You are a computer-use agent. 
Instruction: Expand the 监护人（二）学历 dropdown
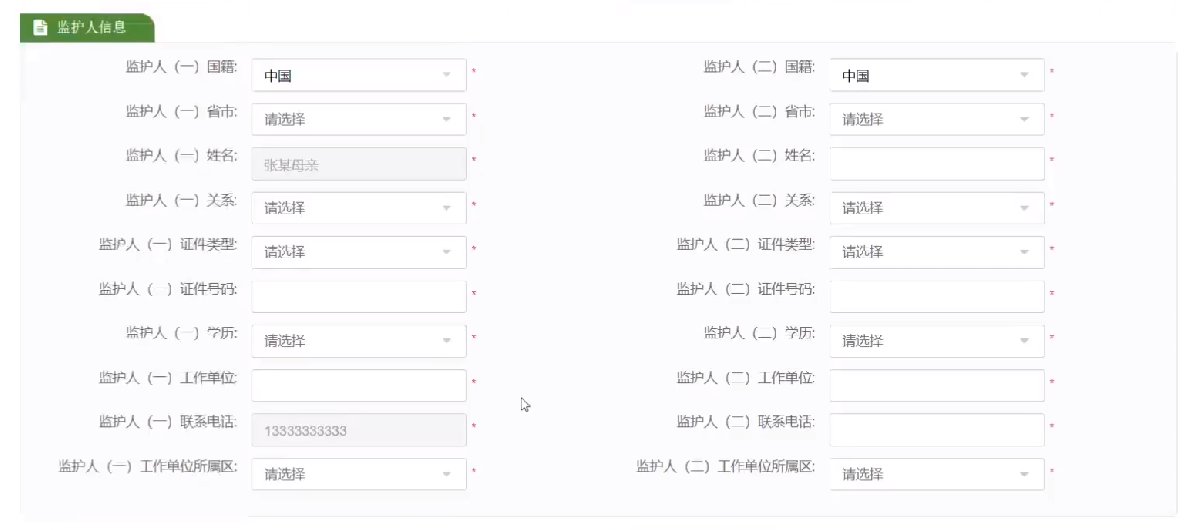pyautogui.click(x=936, y=341)
